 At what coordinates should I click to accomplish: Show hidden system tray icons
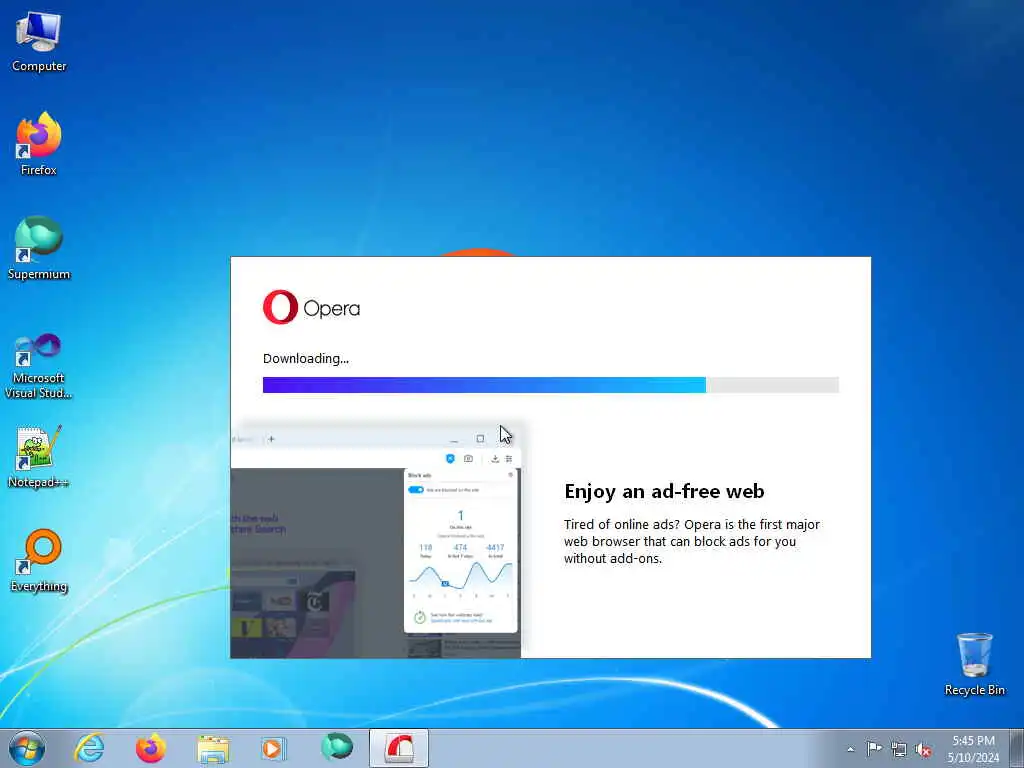850,749
